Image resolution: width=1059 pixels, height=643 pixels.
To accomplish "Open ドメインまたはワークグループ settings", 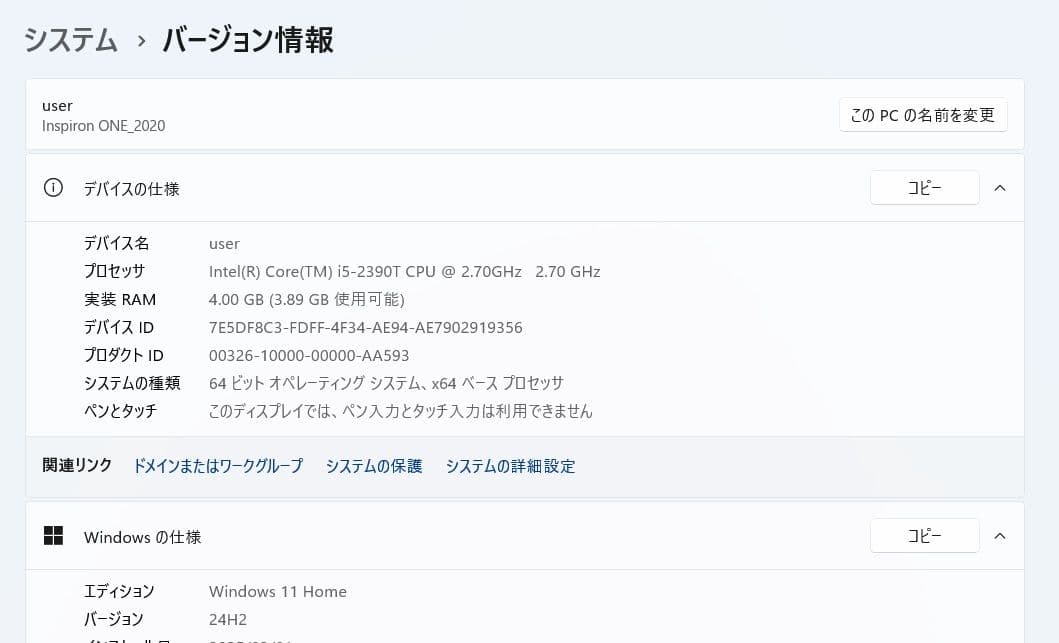I will [x=217, y=466].
